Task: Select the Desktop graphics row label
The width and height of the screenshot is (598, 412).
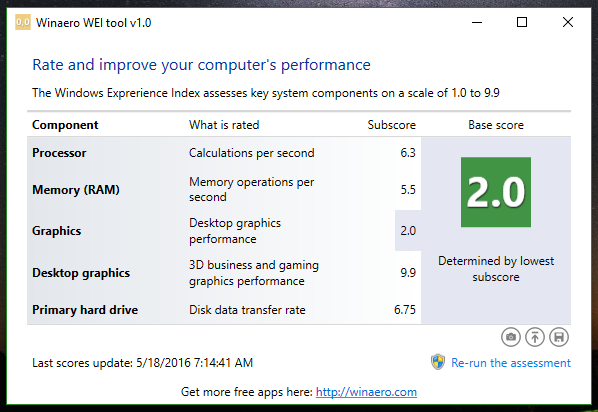Action: 81,273
